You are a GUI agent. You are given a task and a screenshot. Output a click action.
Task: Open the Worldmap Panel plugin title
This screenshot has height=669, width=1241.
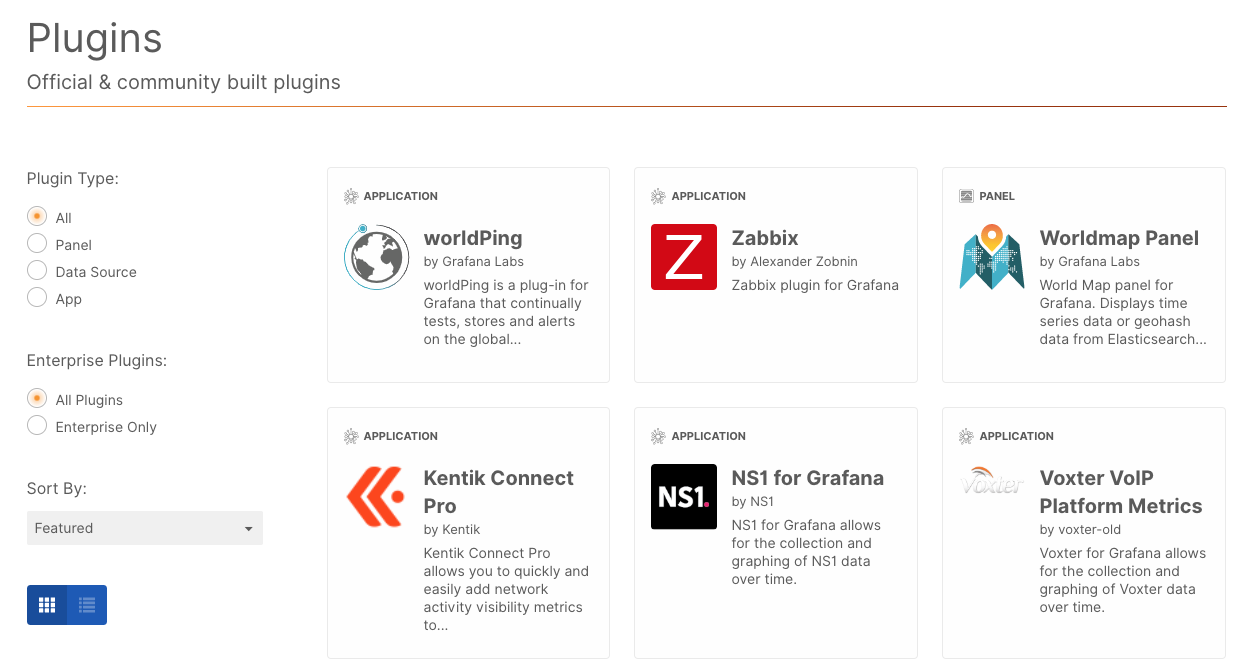click(1119, 238)
